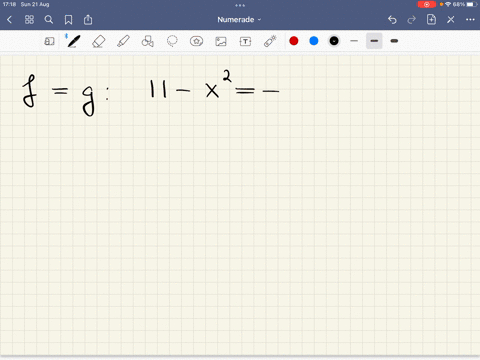Add a new page
480x360 pixels.
click(x=431, y=19)
